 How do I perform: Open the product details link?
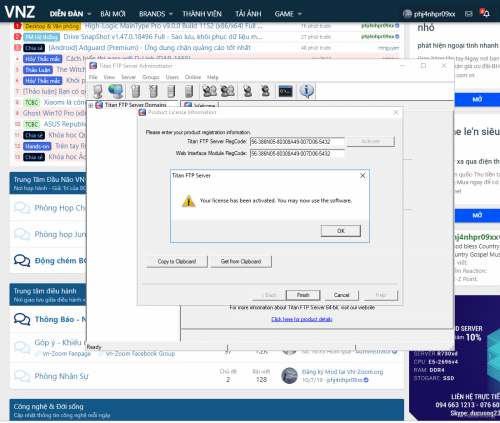tap(302, 319)
